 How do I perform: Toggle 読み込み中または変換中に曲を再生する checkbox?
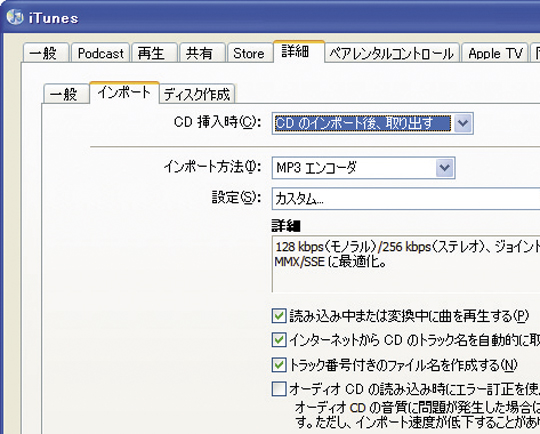tap(279, 316)
